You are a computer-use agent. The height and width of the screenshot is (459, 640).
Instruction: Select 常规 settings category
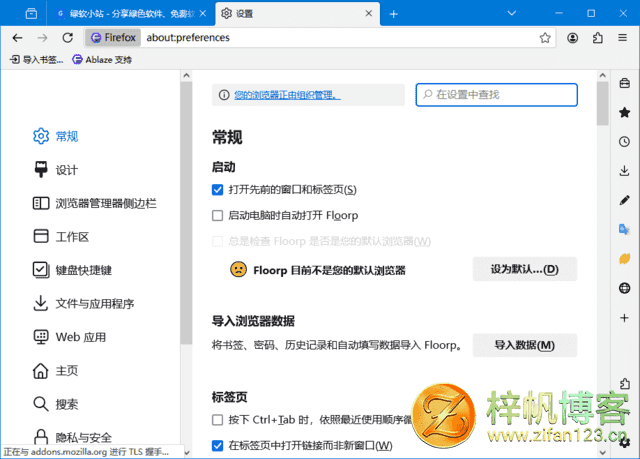tap(56, 136)
